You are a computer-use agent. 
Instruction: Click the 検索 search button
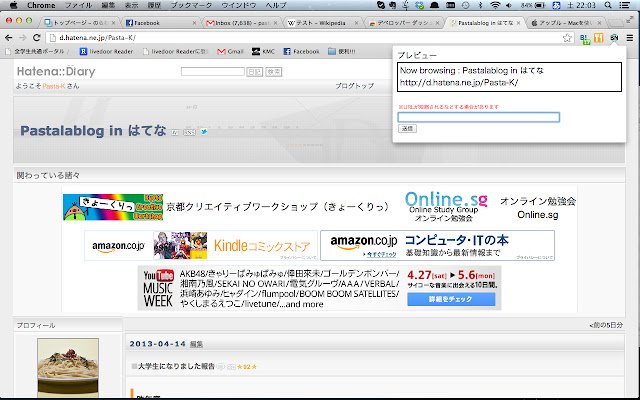coord(273,72)
